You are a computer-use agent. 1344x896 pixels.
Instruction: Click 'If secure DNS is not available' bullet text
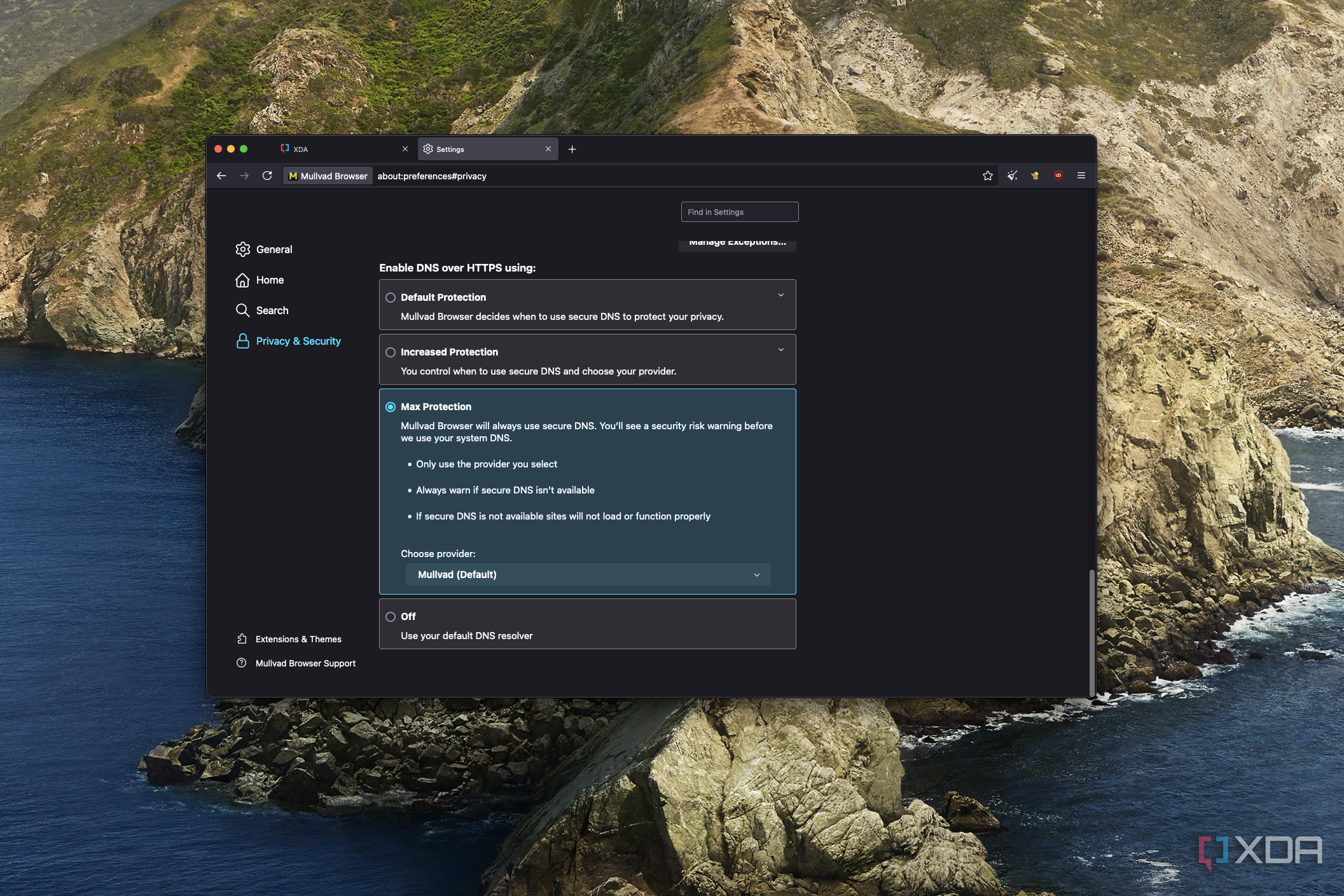563,516
